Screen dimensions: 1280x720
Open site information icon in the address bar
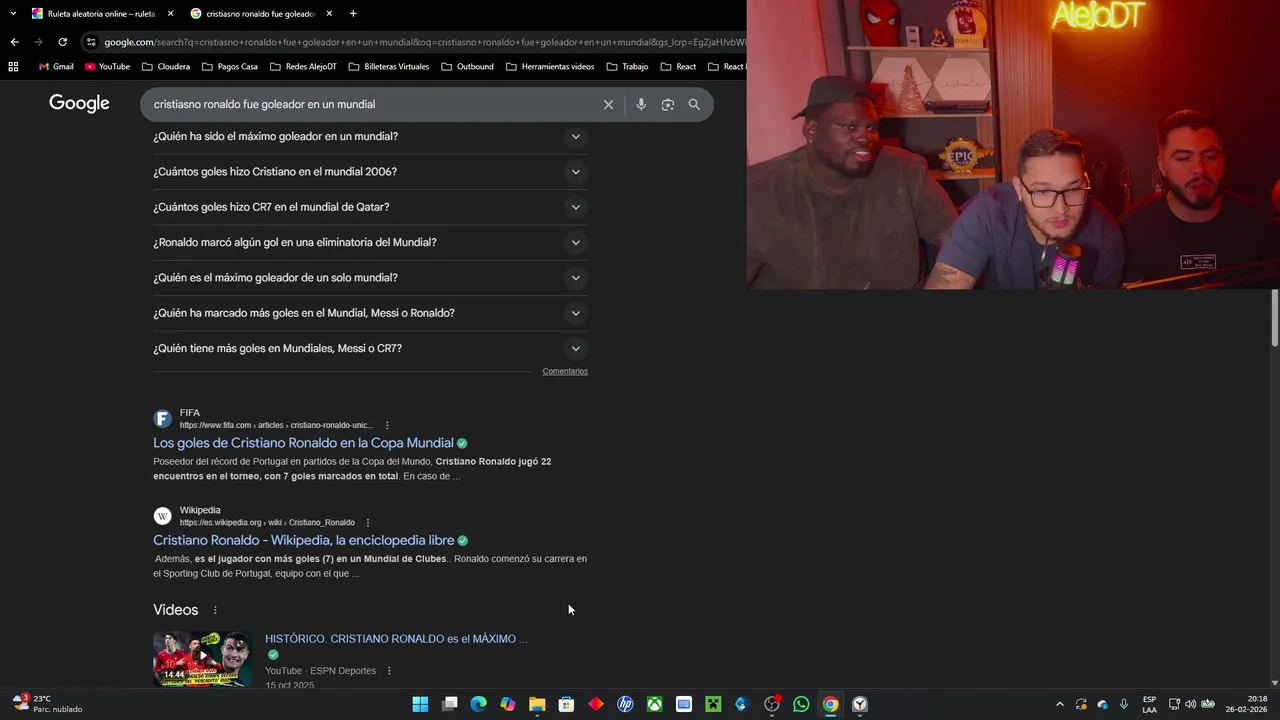pyautogui.click(x=91, y=42)
